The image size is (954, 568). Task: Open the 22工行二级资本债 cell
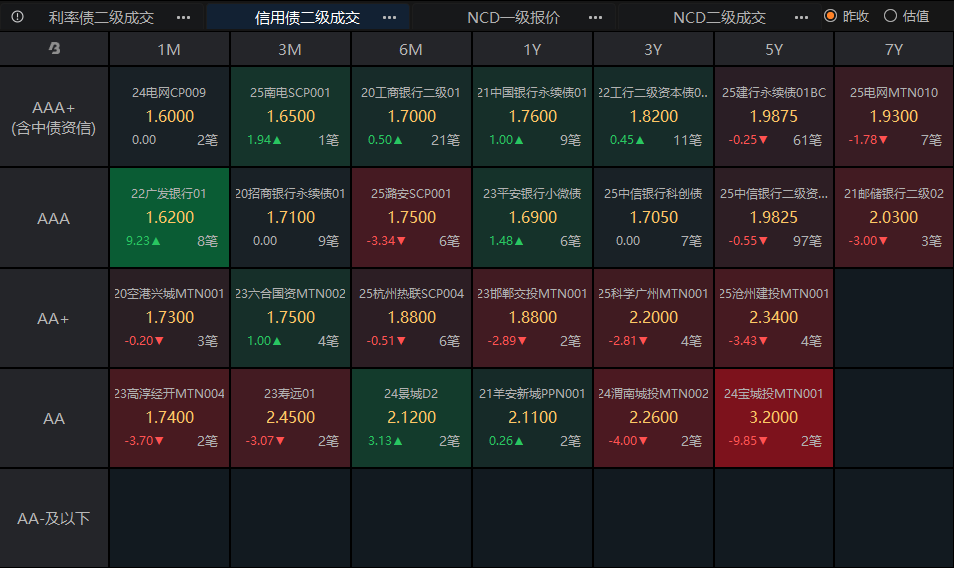[x=653, y=117]
